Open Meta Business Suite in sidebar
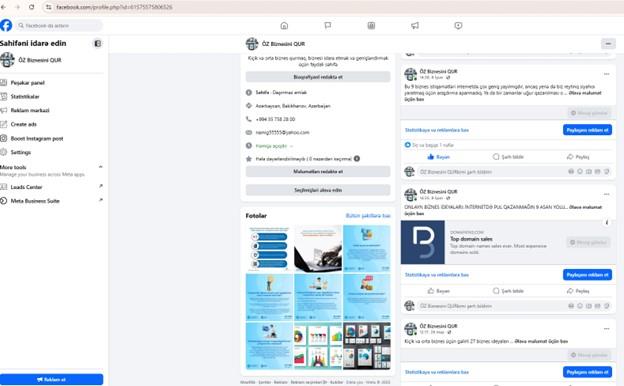624x386 pixels. click(35, 201)
